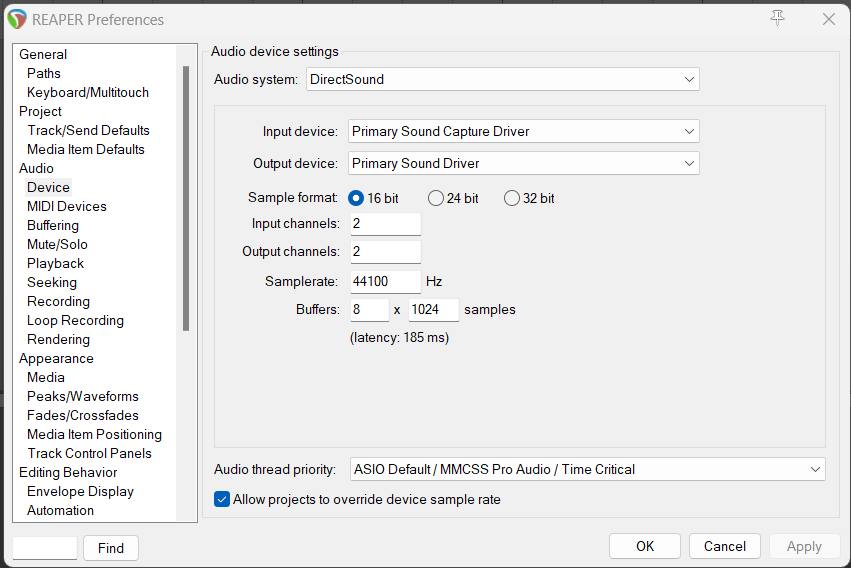Screen dimensions: 851x568
Task: Click the Input channels field
Action: 385,224
